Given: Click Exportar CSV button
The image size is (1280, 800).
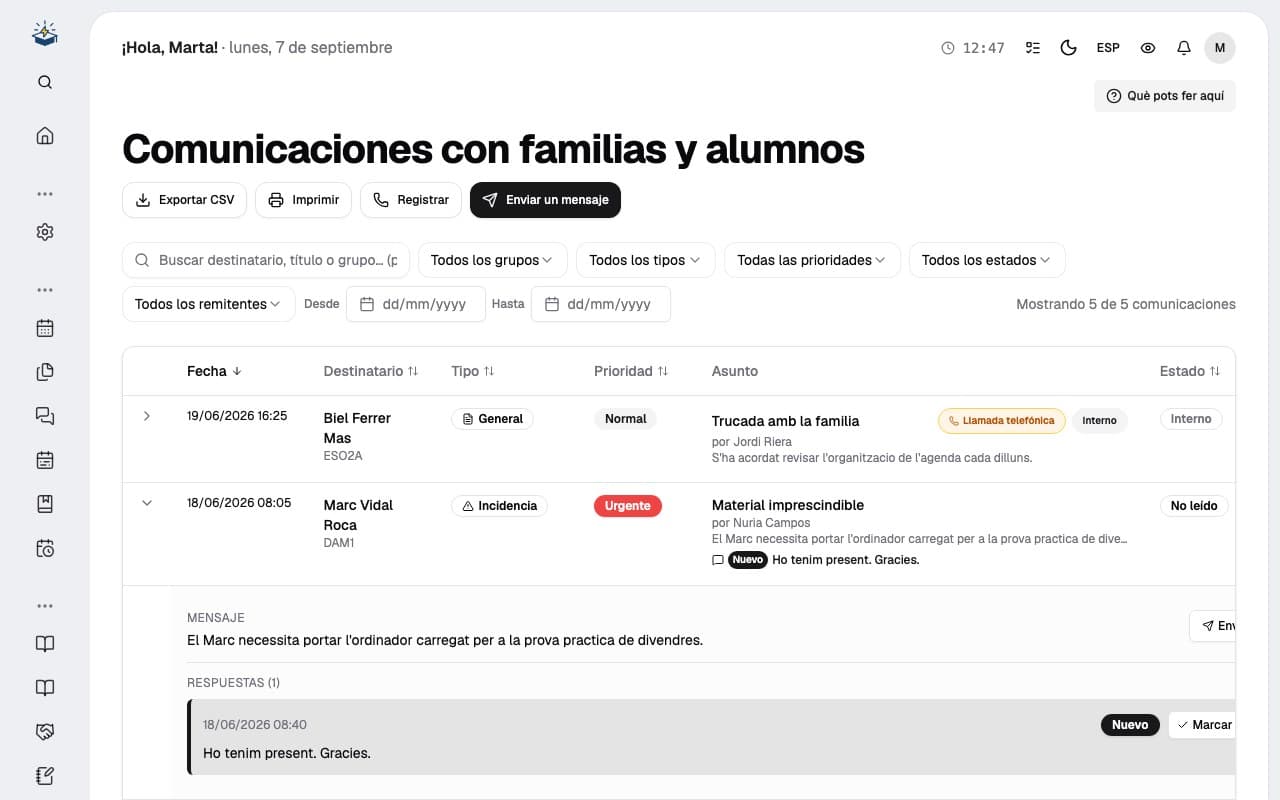Looking at the screenshot, I should 184,200.
